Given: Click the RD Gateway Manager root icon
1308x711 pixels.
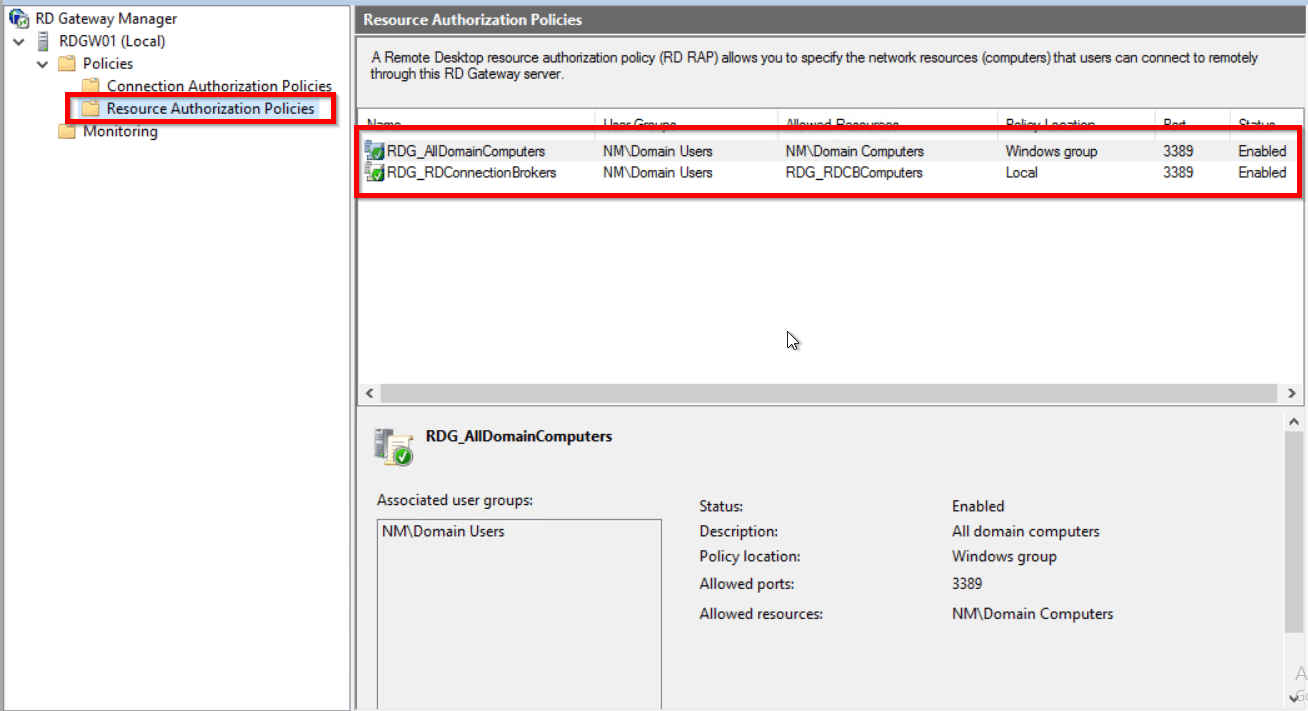Looking at the screenshot, I should [x=20, y=17].
